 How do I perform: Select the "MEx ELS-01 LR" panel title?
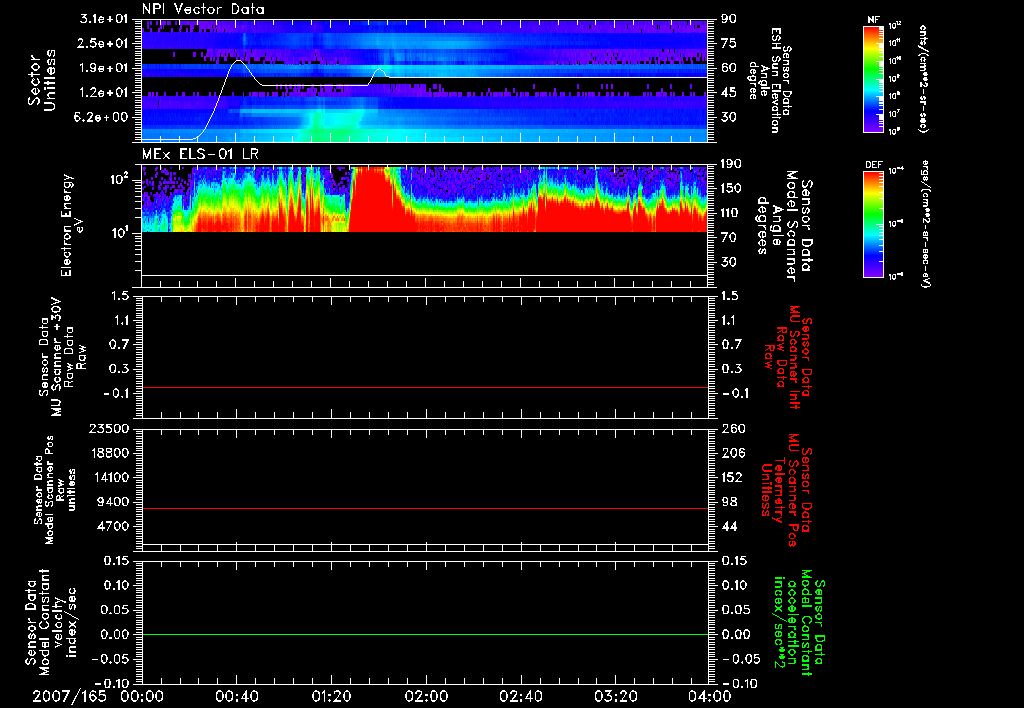[199, 155]
